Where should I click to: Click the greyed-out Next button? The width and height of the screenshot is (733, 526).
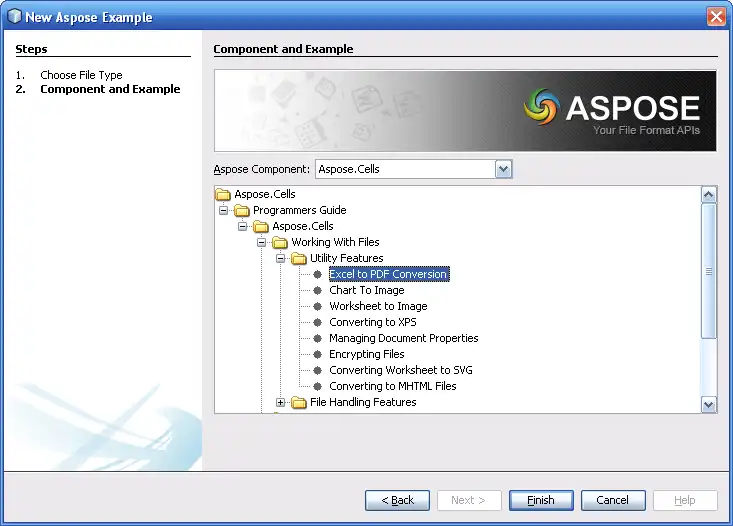click(x=469, y=500)
